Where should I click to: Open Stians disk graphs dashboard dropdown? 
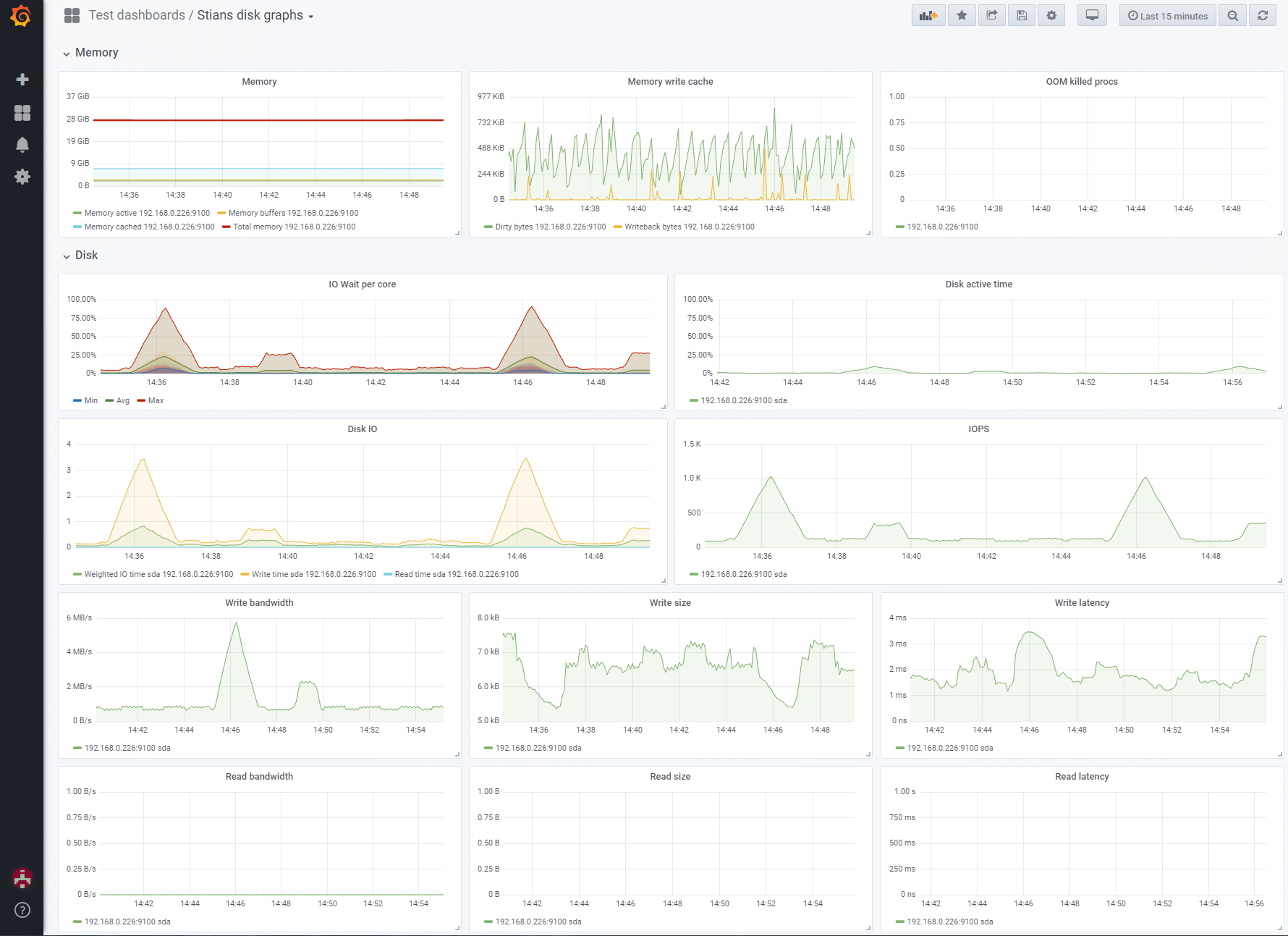click(255, 15)
